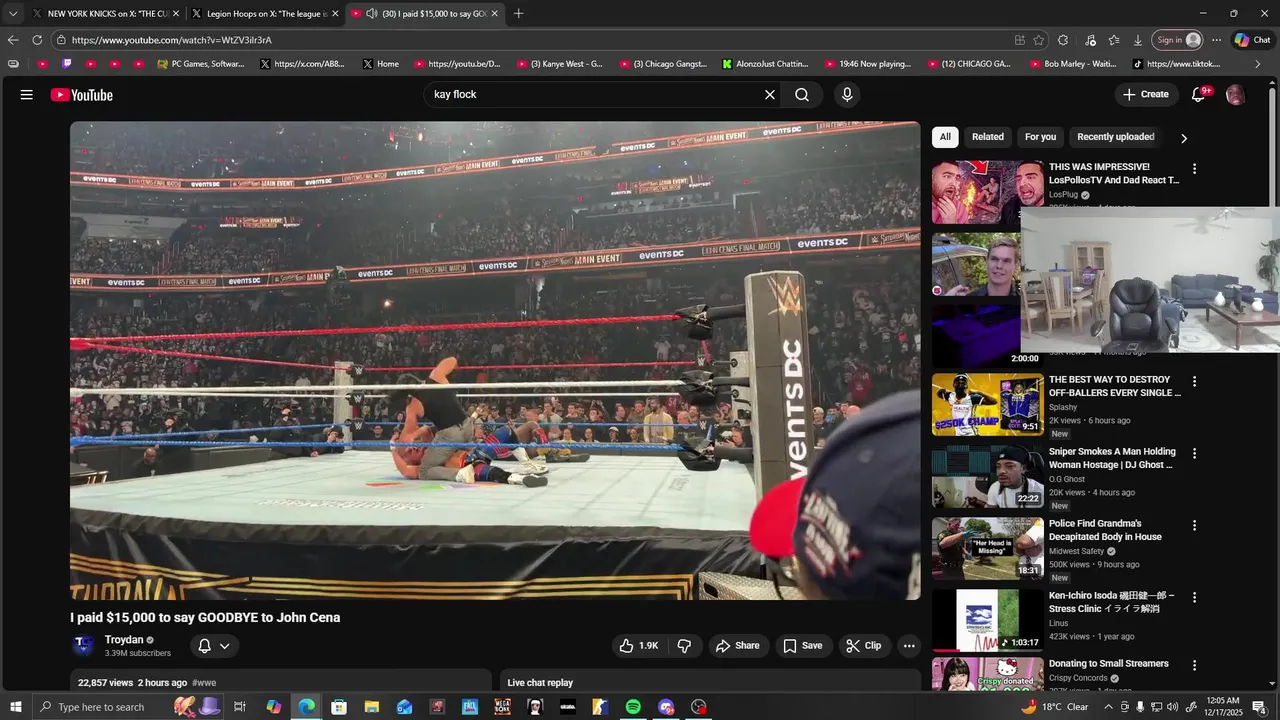
Task: Reload the page in the browser
Action: click(37, 40)
